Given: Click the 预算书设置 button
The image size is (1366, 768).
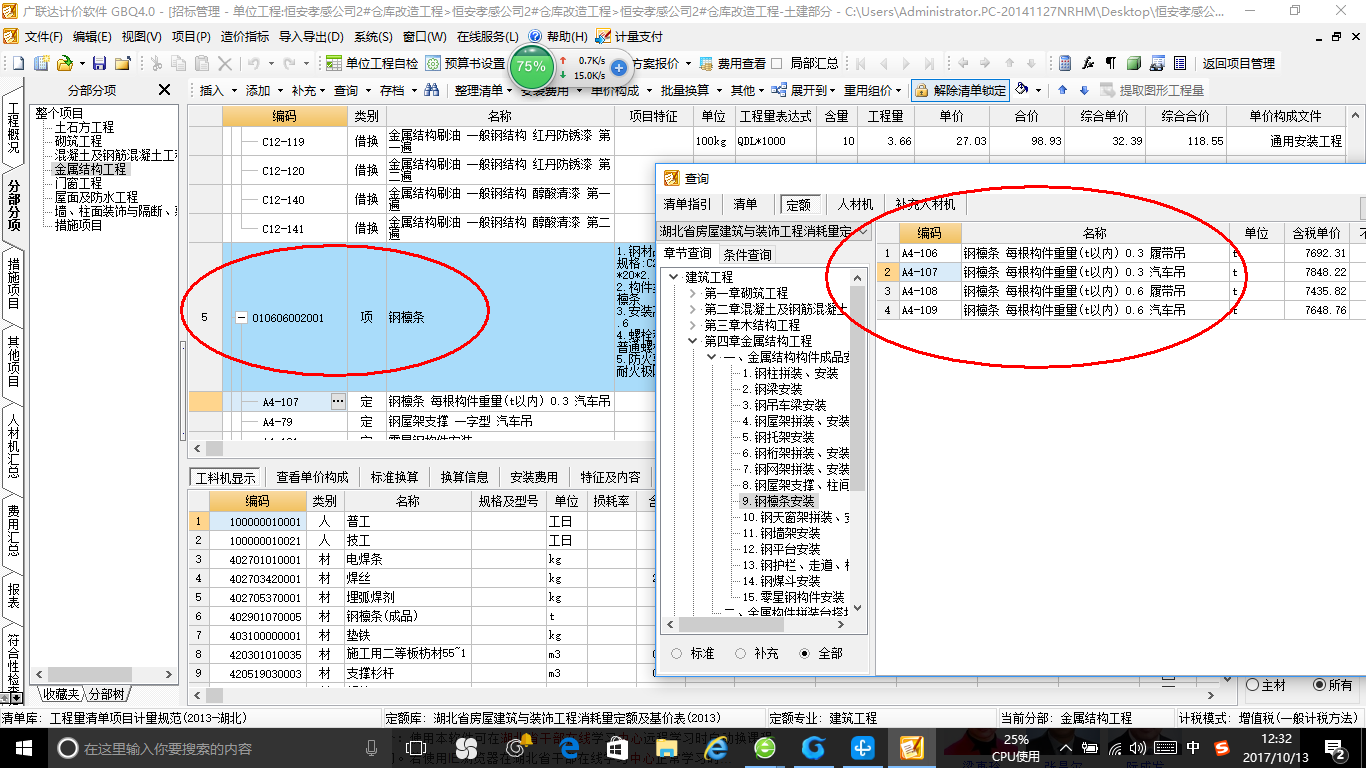Looking at the screenshot, I should [466, 63].
